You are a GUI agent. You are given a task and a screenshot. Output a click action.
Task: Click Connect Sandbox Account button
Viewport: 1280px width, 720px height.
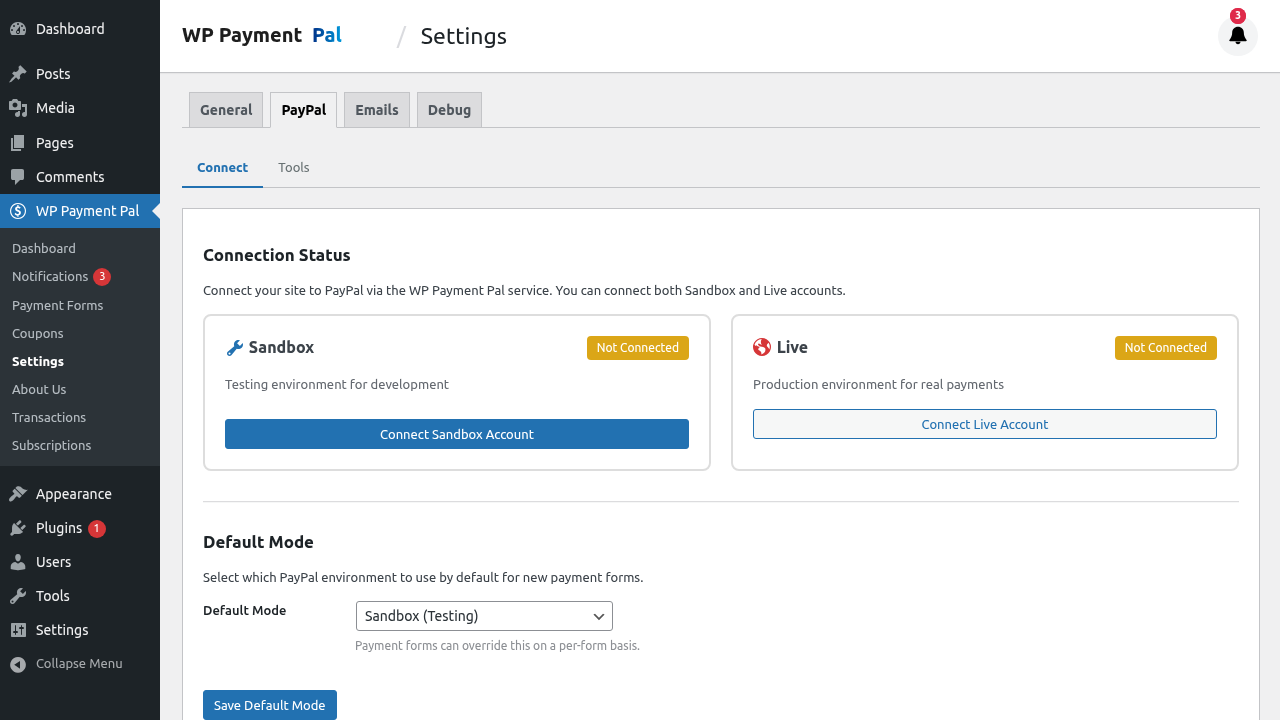(456, 433)
